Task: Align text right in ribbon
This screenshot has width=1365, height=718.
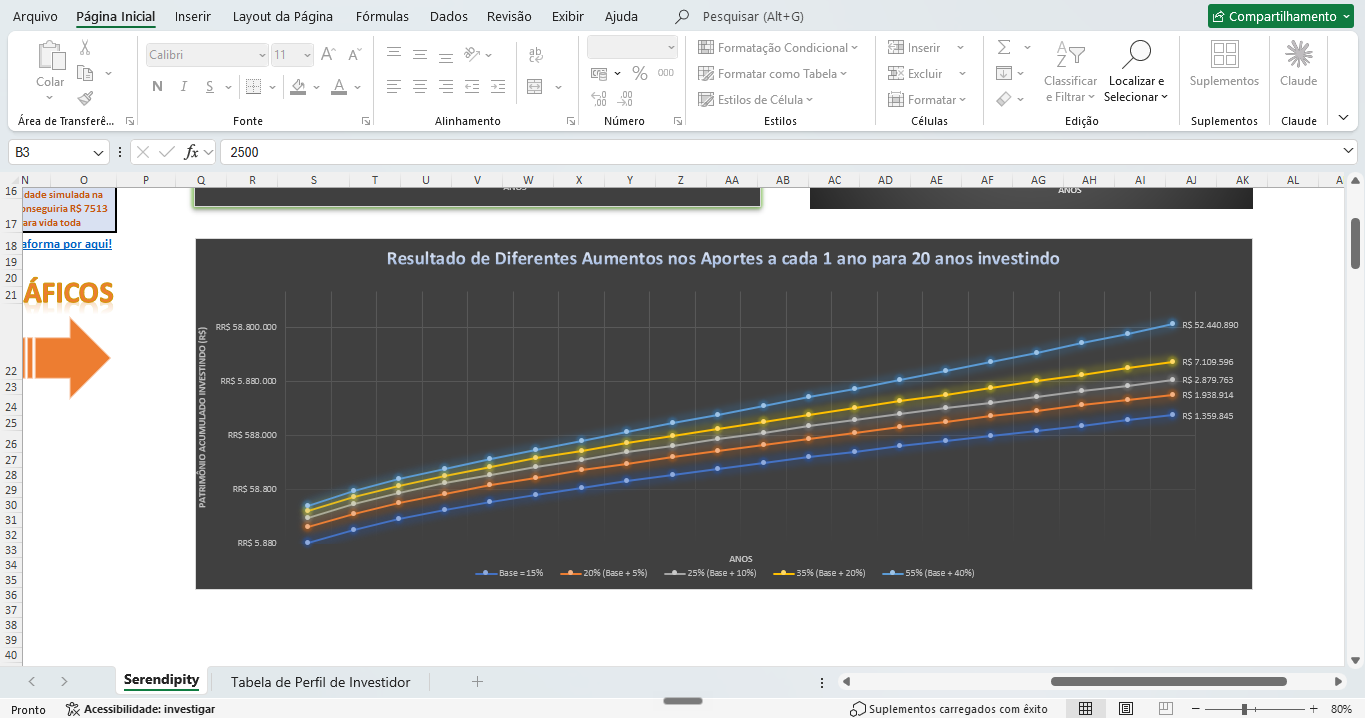Action: 446,87
